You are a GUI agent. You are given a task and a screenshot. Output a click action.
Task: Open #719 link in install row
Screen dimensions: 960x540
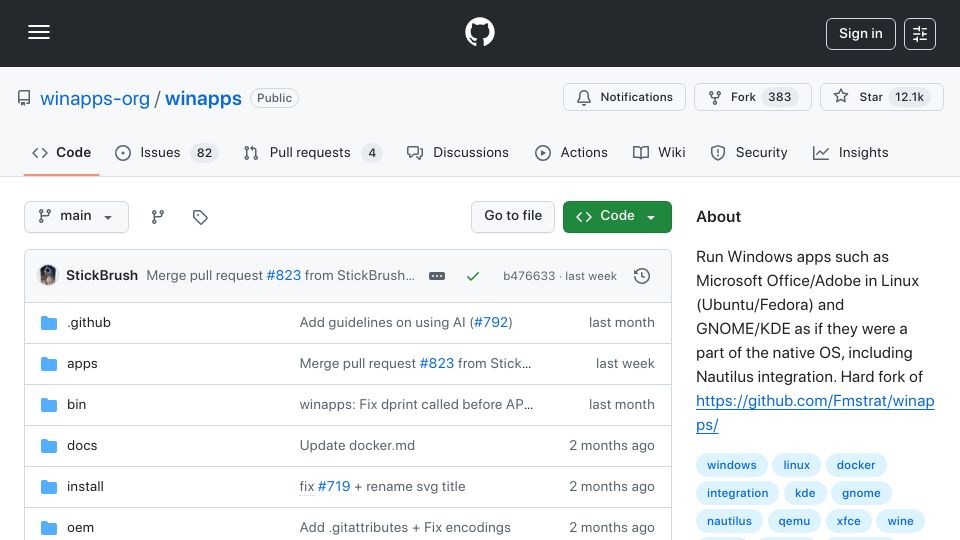[334, 487]
